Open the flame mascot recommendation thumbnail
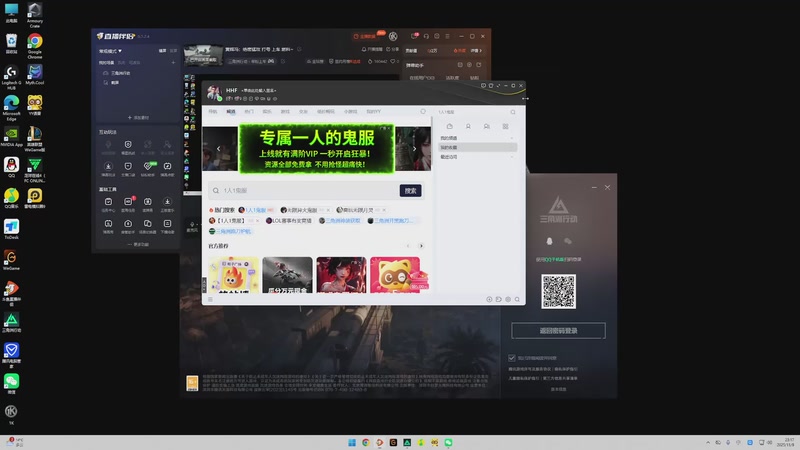 pyautogui.click(x=234, y=275)
